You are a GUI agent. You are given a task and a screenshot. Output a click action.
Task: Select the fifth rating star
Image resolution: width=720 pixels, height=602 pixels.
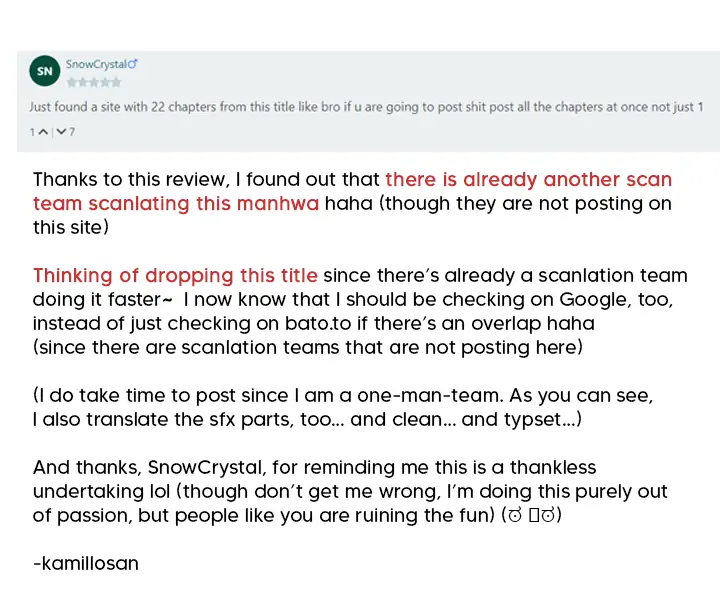pos(115,82)
